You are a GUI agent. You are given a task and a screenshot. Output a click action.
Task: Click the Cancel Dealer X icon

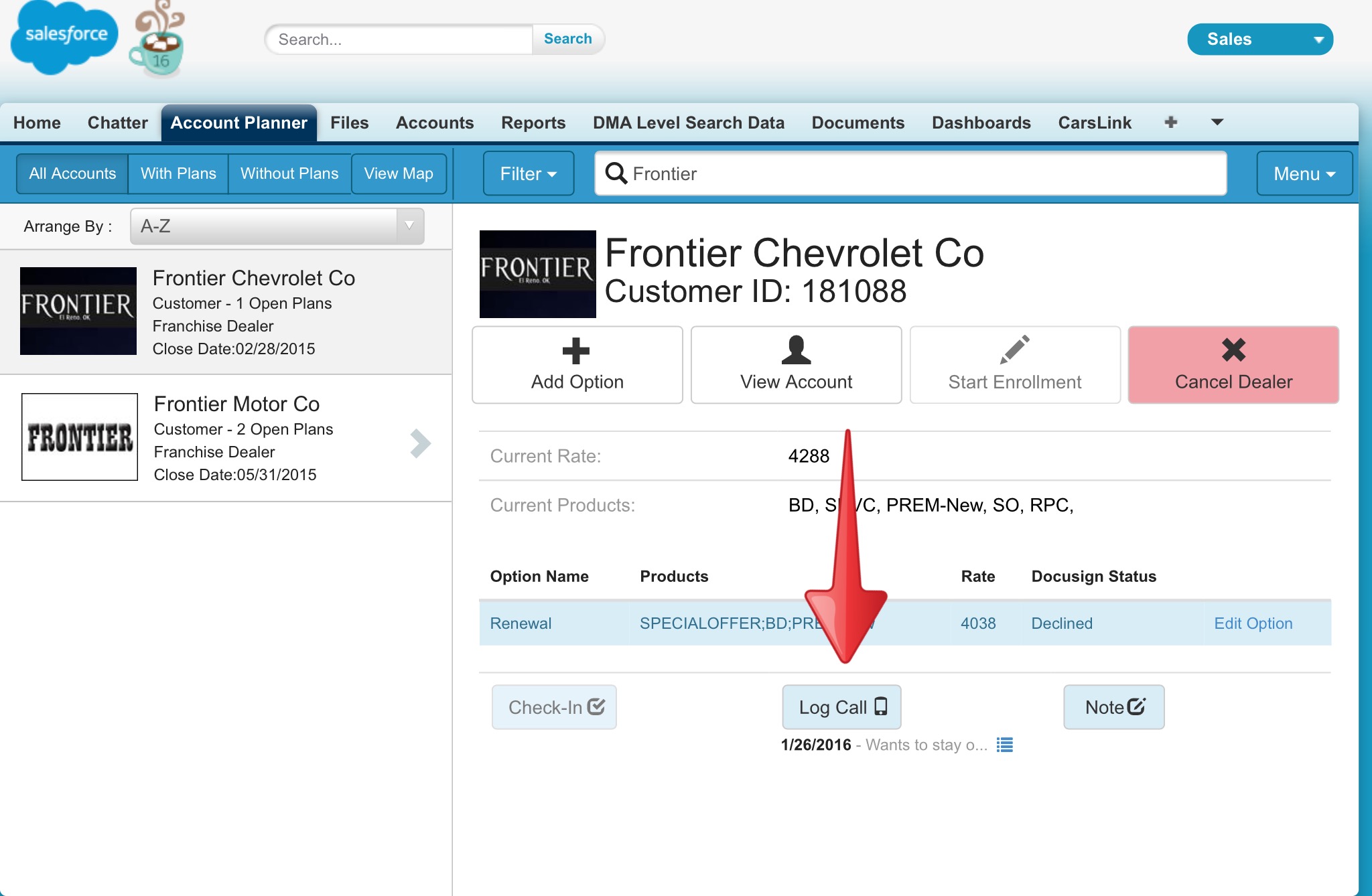(x=1233, y=350)
